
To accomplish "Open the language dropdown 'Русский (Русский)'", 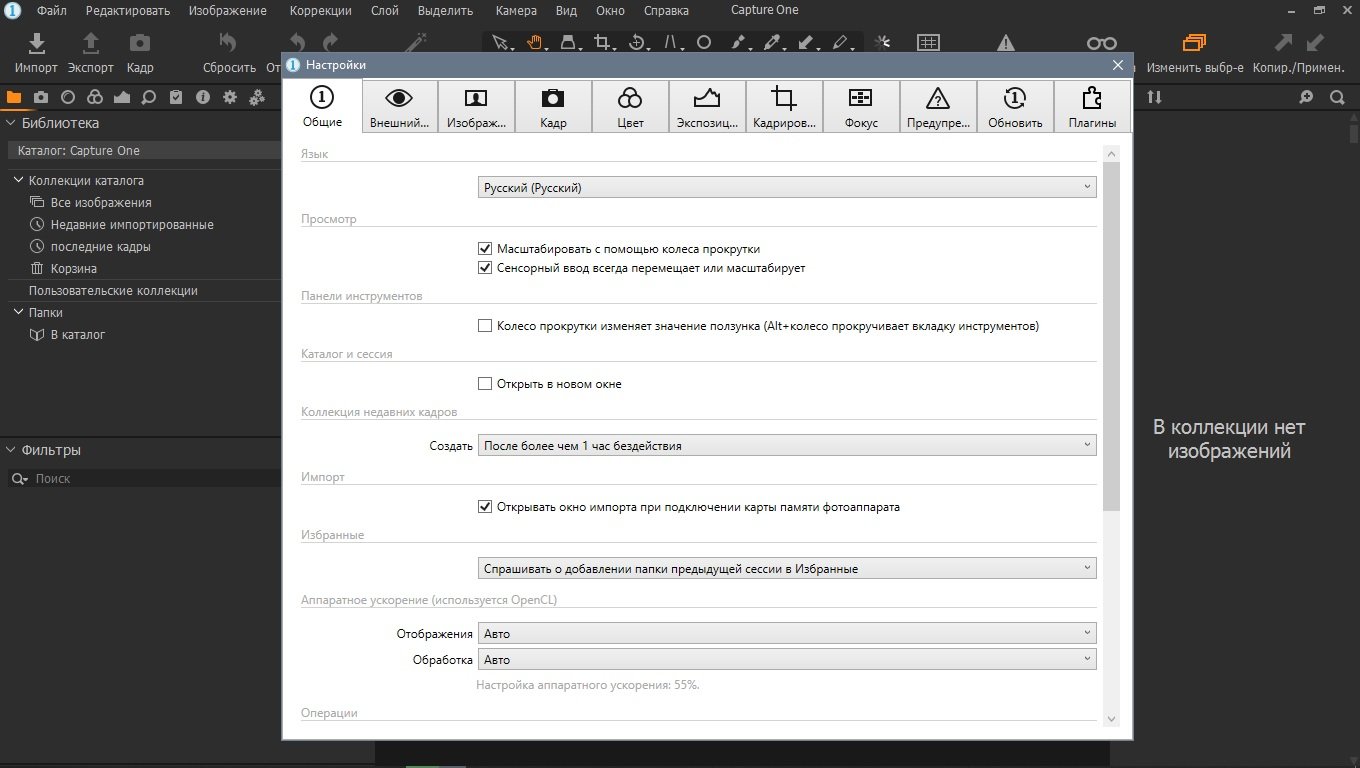I will click(x=787, y=187).
